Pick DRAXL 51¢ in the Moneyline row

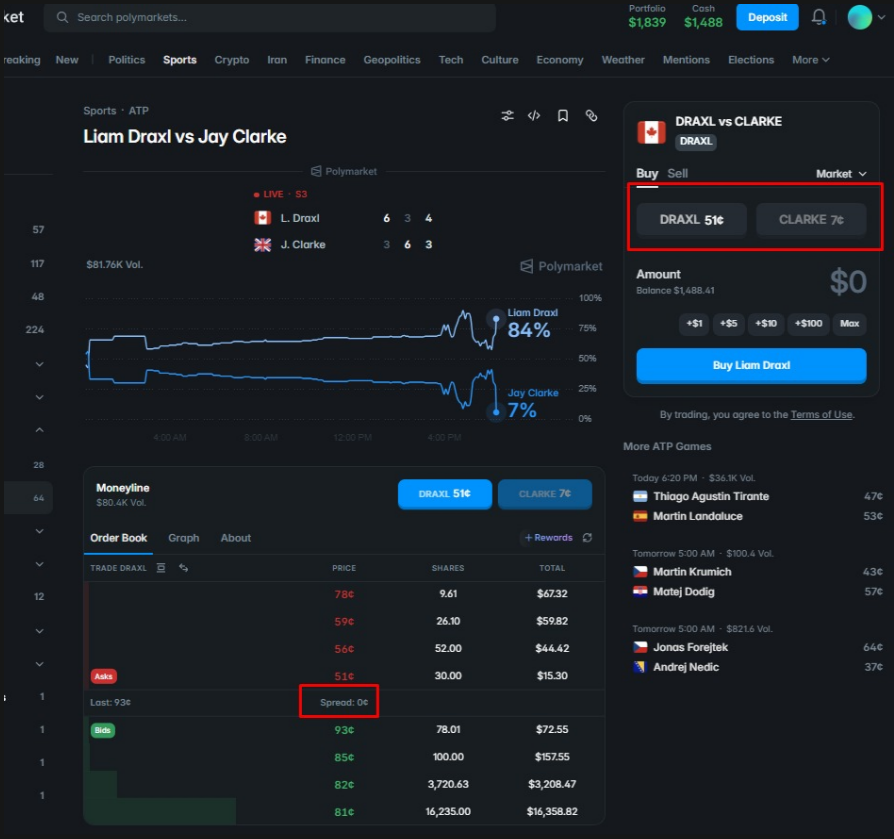pyautogui.click(x=445, y=494)
